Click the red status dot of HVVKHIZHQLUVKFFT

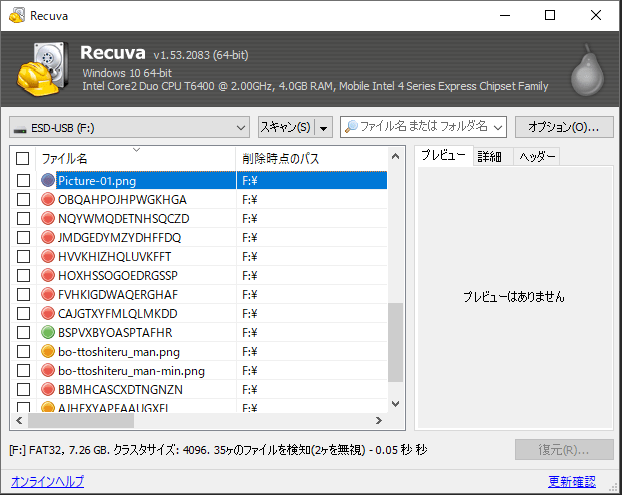click(x=48, y=256)
